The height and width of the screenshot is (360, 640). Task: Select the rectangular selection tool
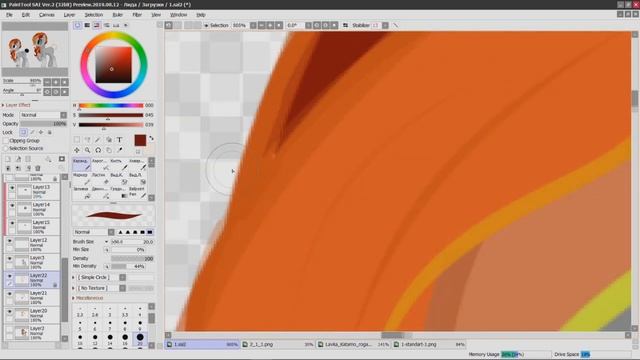pos(77,140)
